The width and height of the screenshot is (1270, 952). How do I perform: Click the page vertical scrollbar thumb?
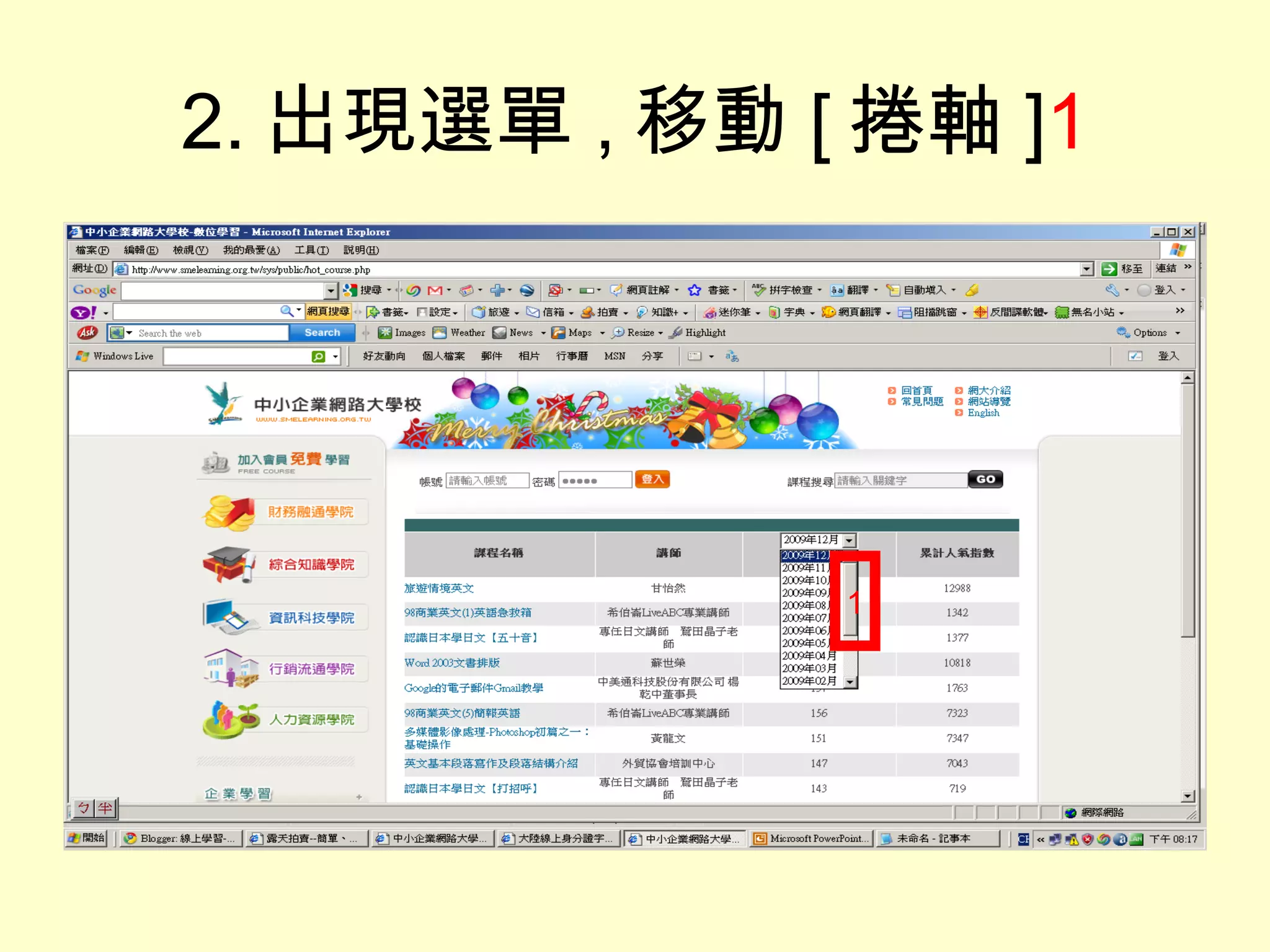pyautogui.click(x=1188, y=511)
